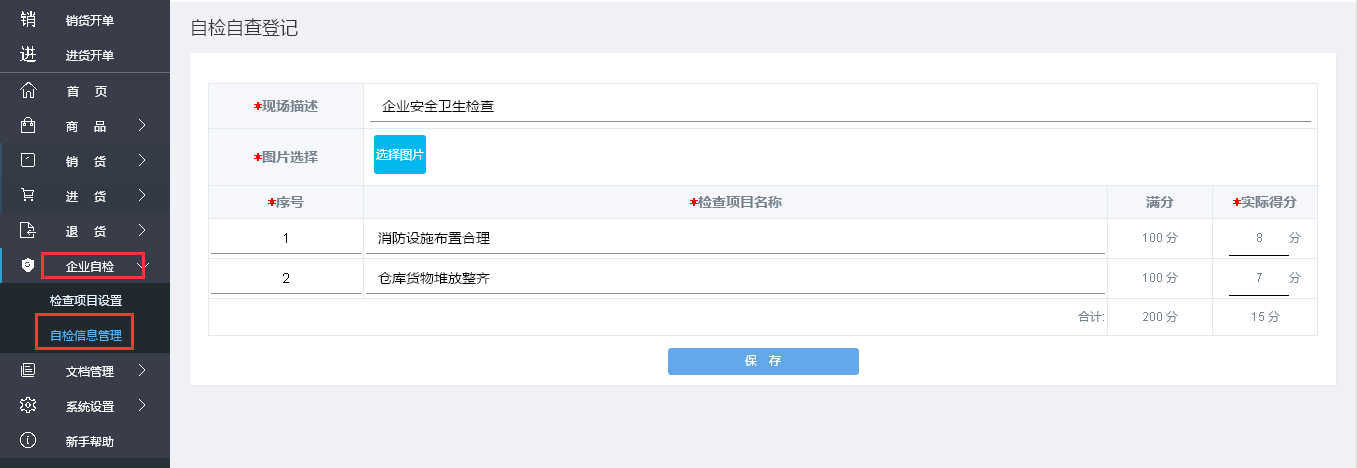Screen dimensions: 1357x468
Task: Select 自检信息管理 in the sidebar
Action: point(86,336)
